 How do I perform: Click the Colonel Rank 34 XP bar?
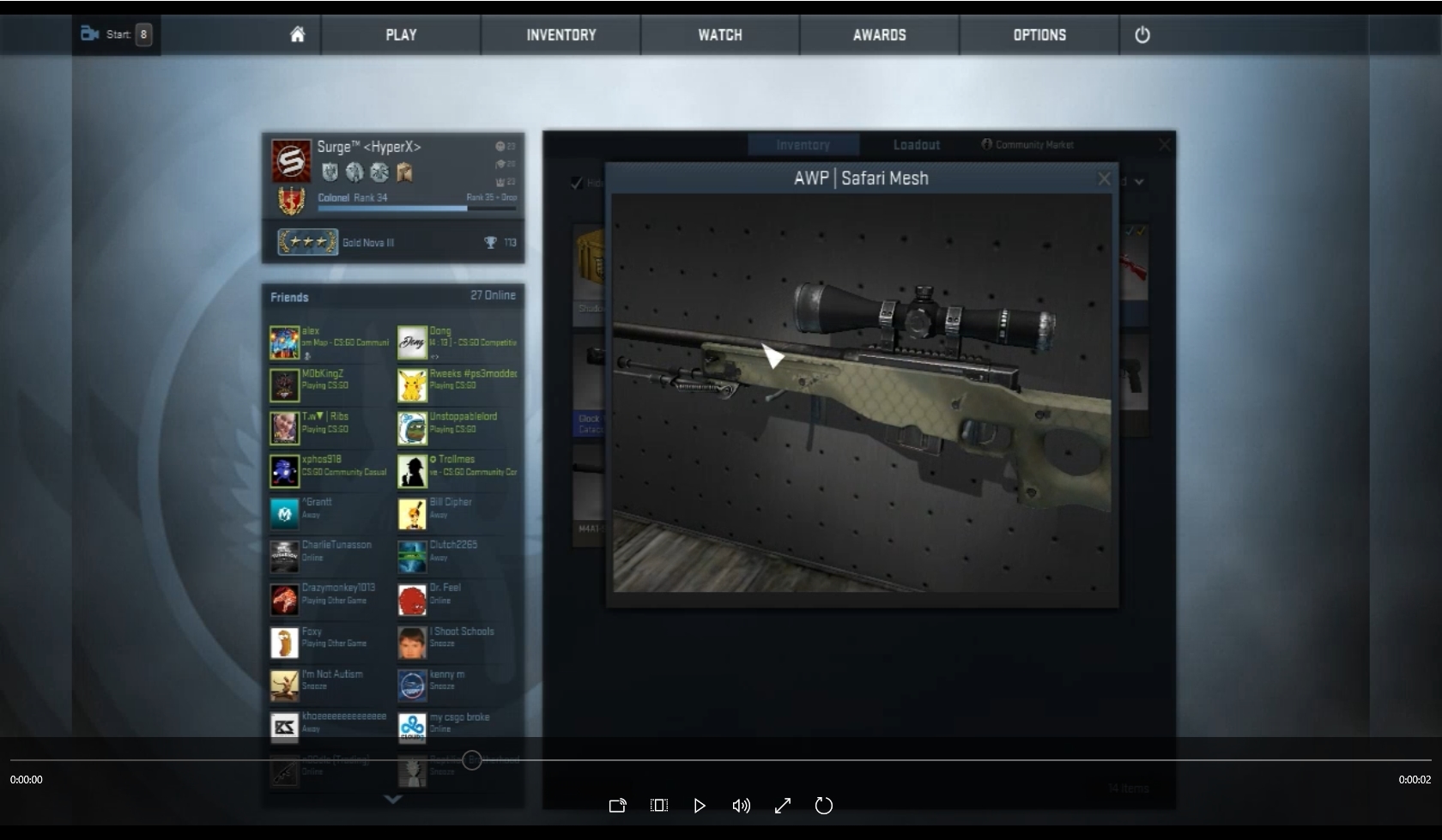pos(417,208)
